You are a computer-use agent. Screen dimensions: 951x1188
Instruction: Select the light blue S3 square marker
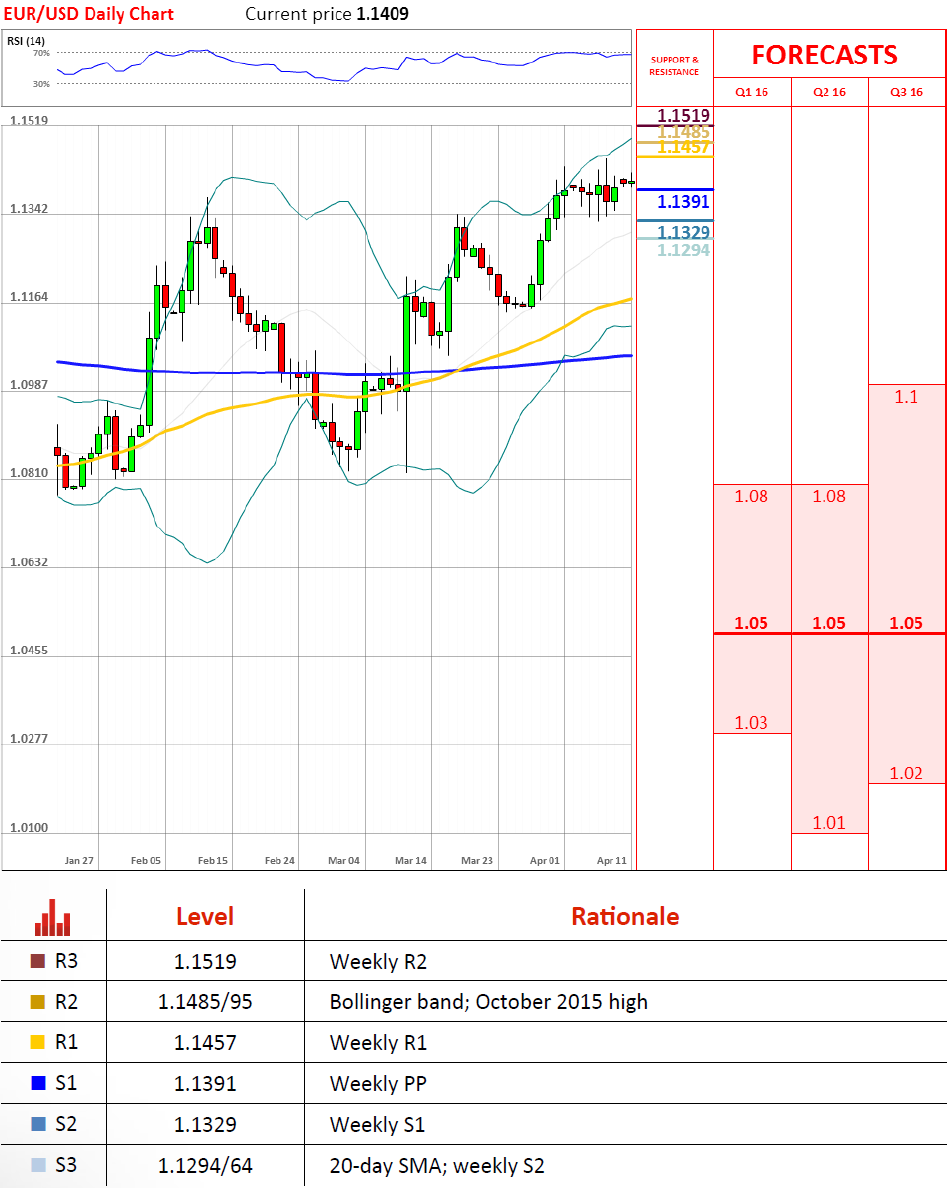38,1165
